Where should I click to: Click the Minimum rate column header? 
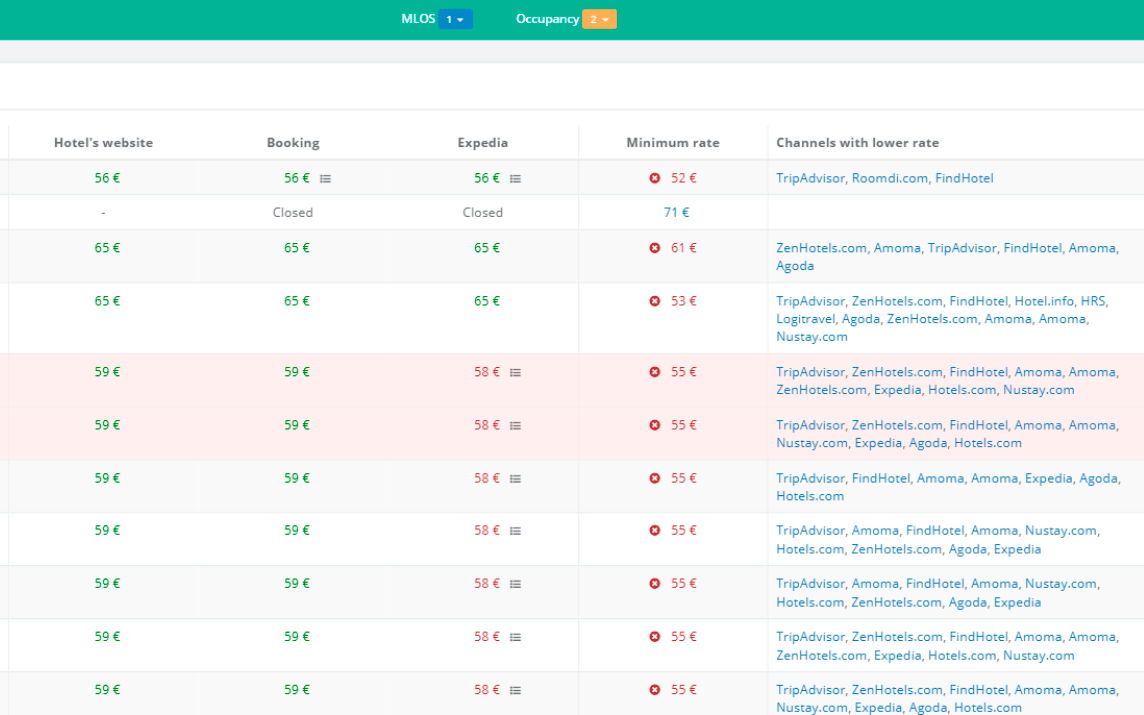click(x=673, y=143)
